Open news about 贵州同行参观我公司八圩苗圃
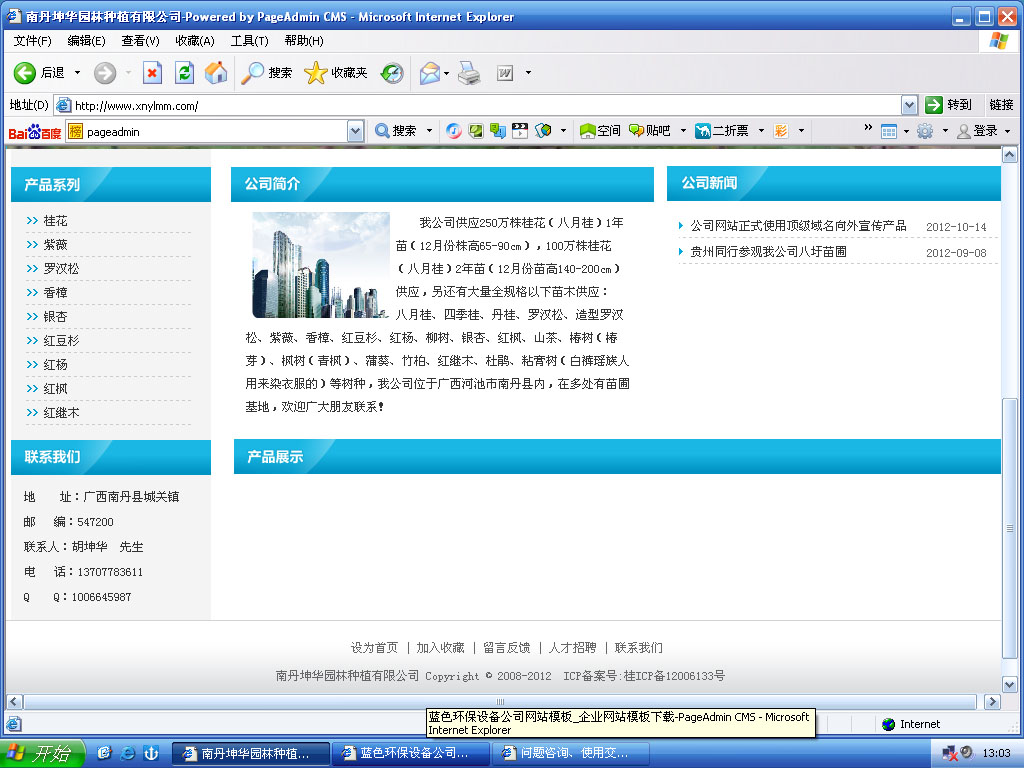Image resolution: width=1024 pixels, height=768 pixels. point(768,252)
